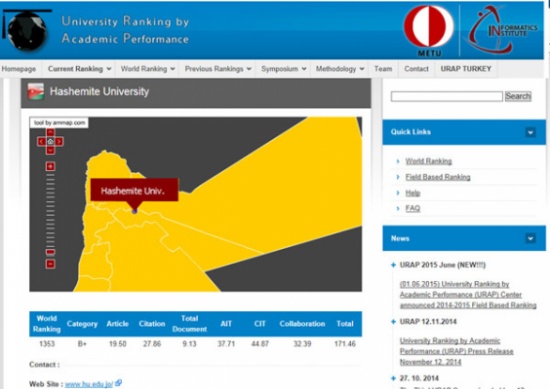Screen dimensions: 550x389
Task: Click external link icon beside web site
Action: click(x=118, y=383)
